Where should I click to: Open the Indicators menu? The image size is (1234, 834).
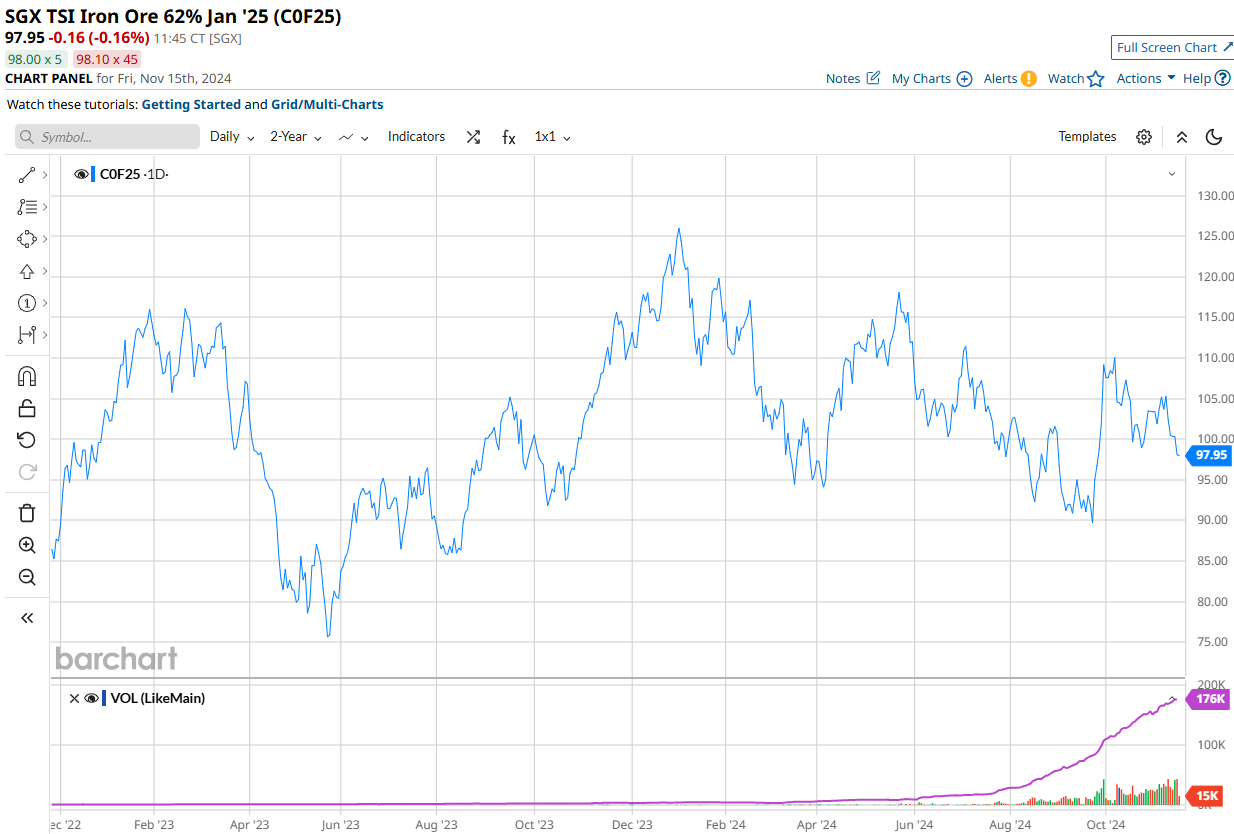416,137
